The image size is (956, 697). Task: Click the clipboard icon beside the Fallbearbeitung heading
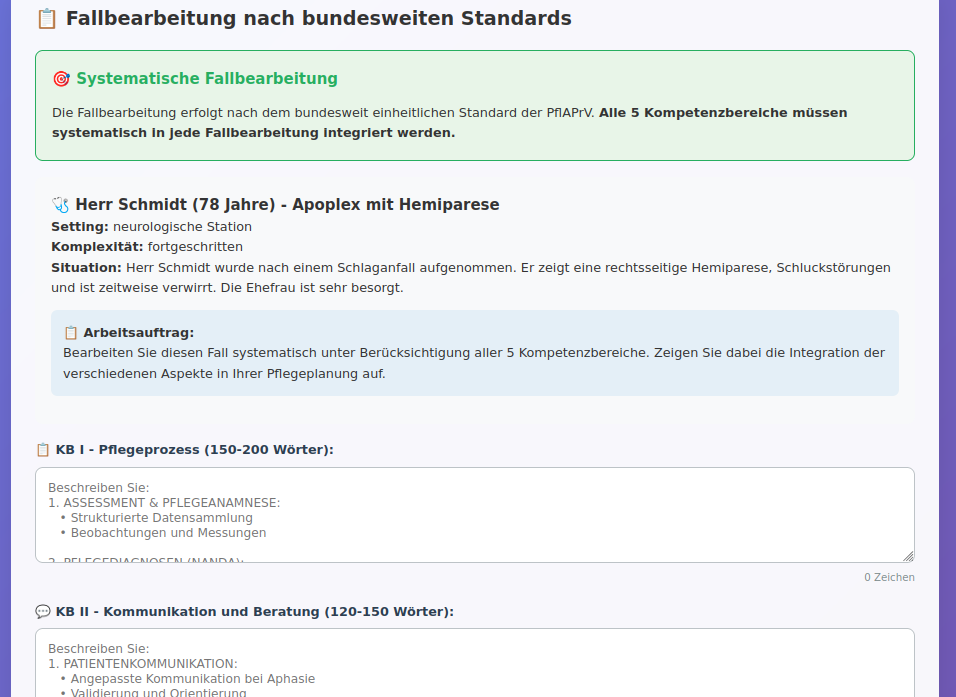point(46,19)
